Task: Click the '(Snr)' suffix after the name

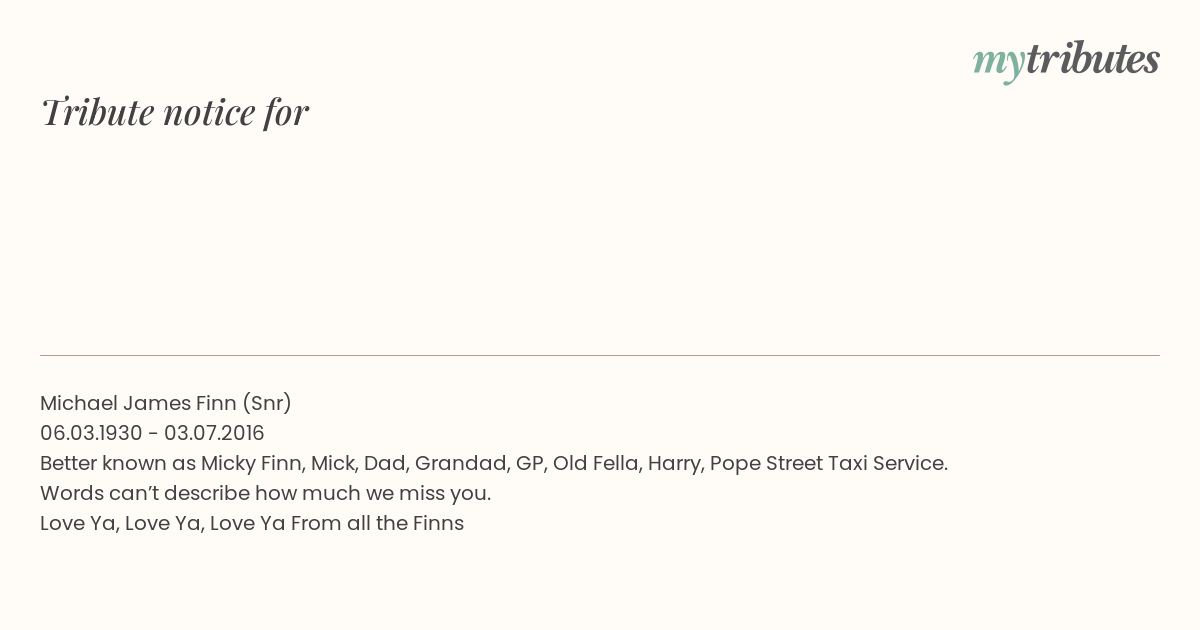Action: 267,403
